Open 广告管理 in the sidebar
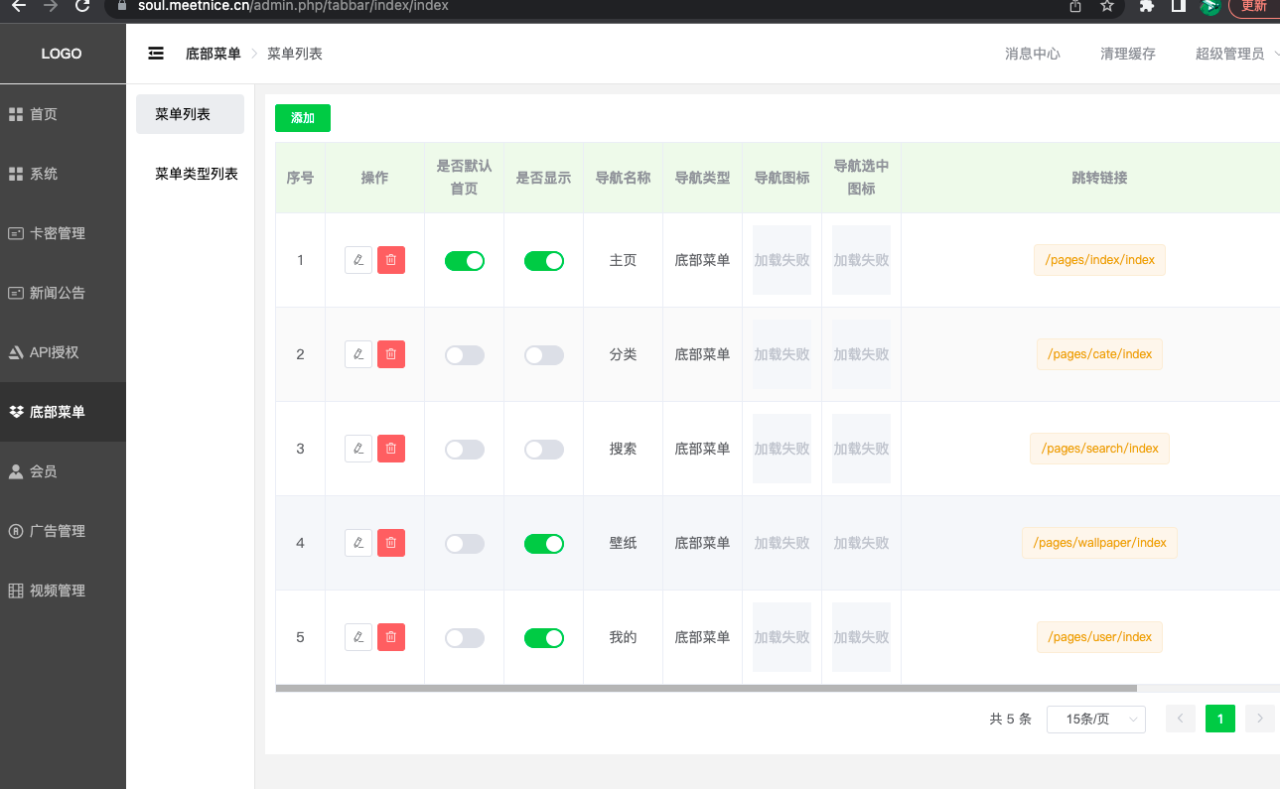Image resolution: width=1280 pixels, height=789 pixels. point(63,531)
